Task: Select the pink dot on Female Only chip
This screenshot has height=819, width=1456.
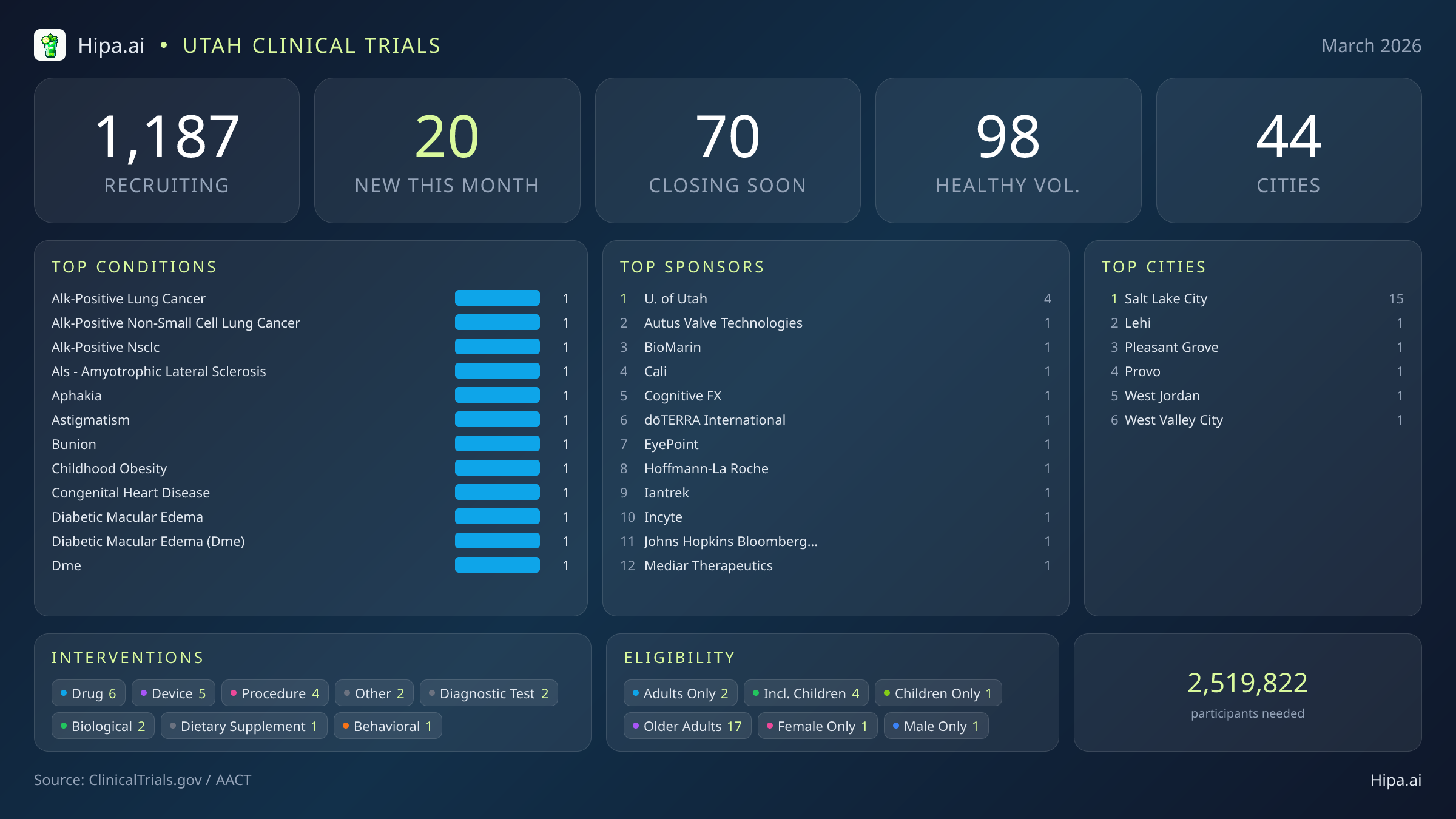Action: click(770, 726)
